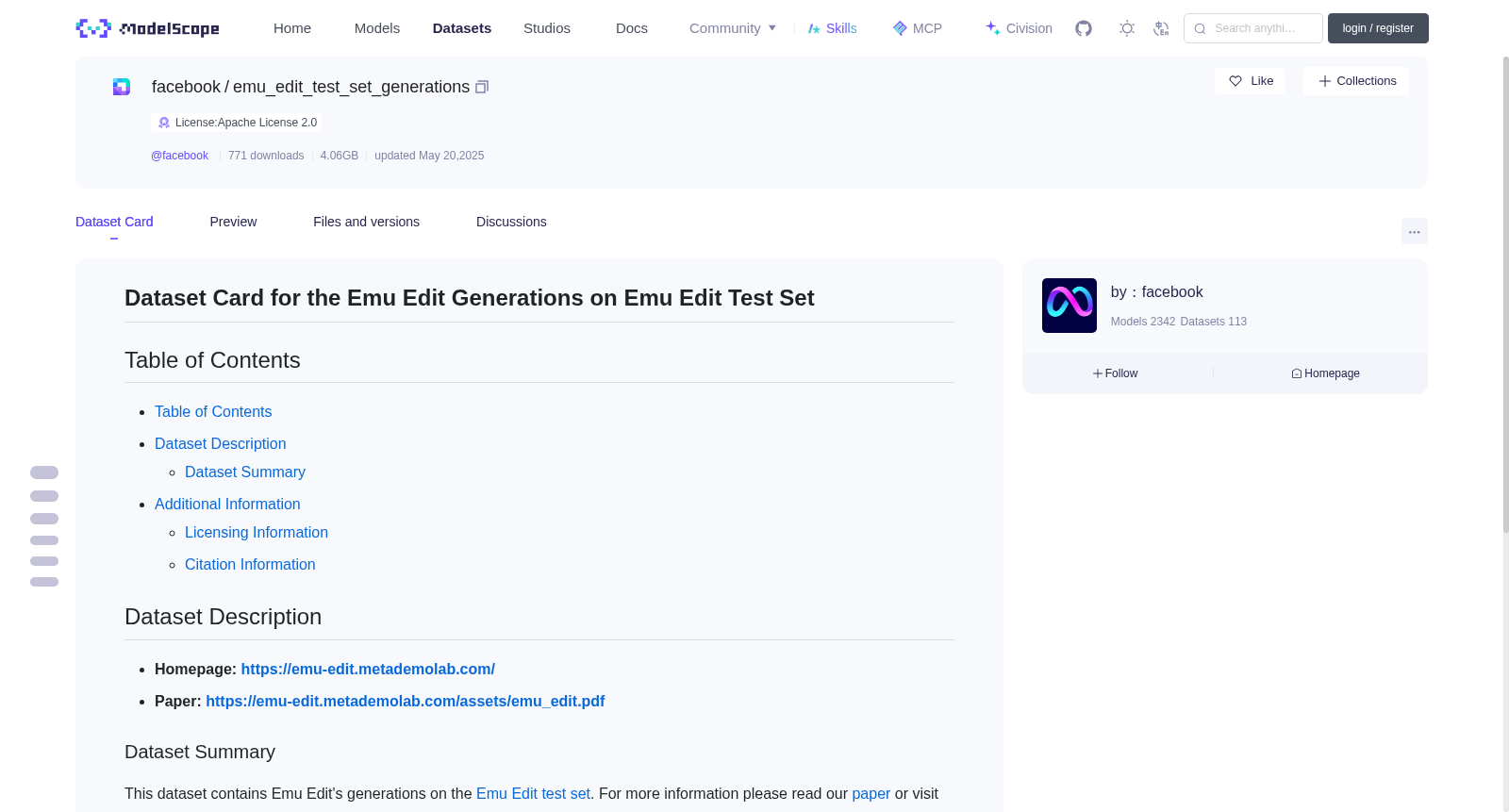This screenshot has height=812, width=1509.
Task: Add dataset to Collections
Action: [1356, 81]
